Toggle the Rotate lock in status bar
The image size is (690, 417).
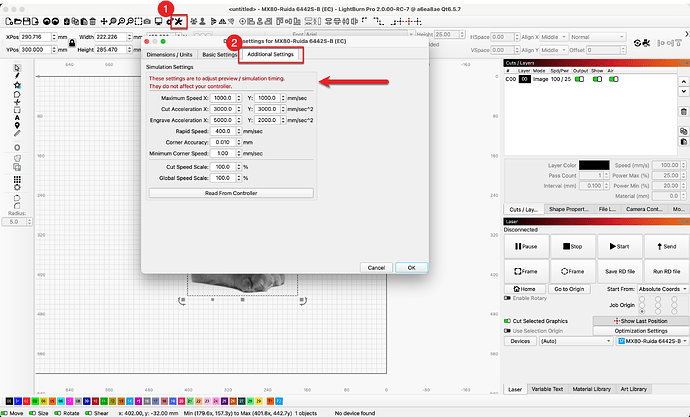58,413
